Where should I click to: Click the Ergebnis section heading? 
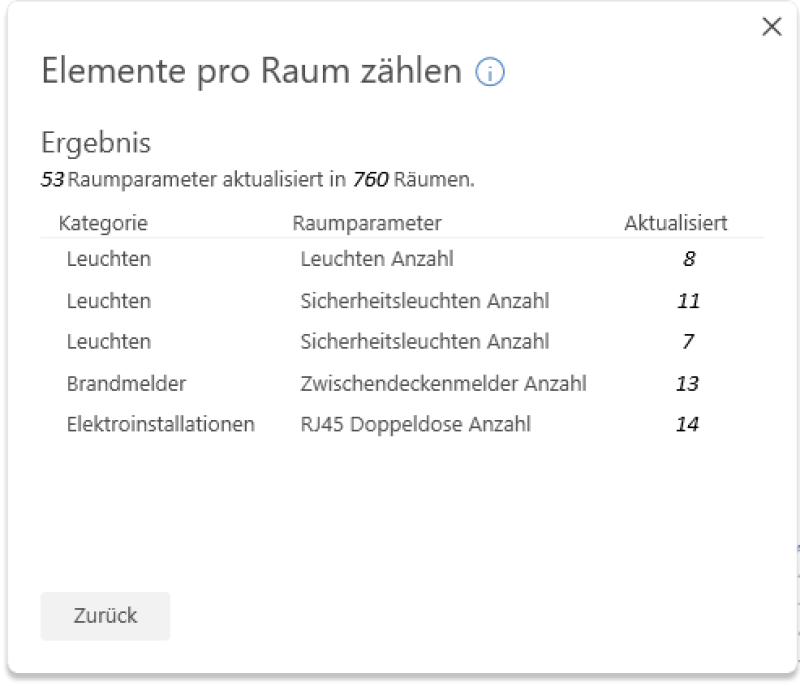pyautogui.click(x=96, y=143)
